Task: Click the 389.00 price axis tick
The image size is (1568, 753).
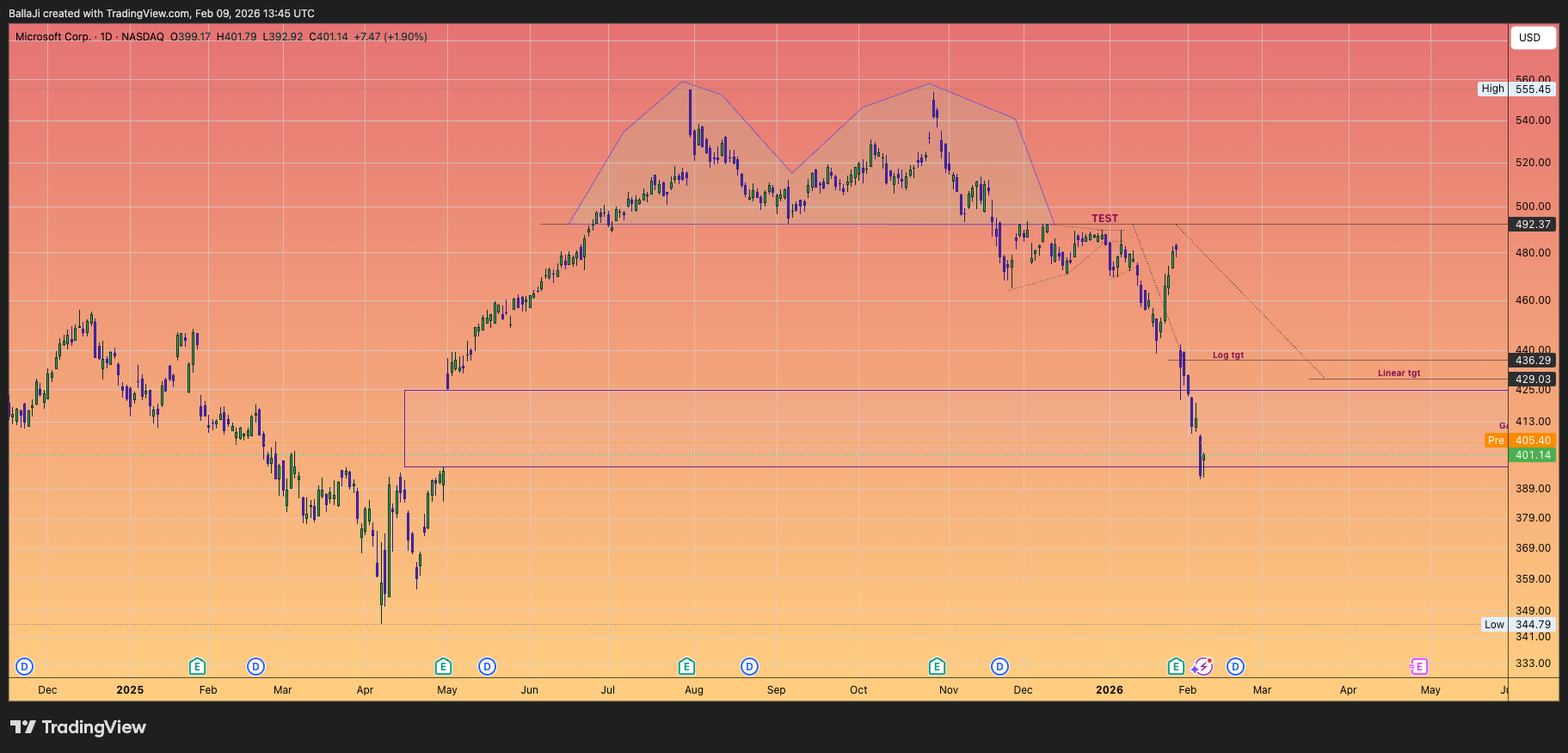Action: pyautogui.click(x=1534, y=489)
